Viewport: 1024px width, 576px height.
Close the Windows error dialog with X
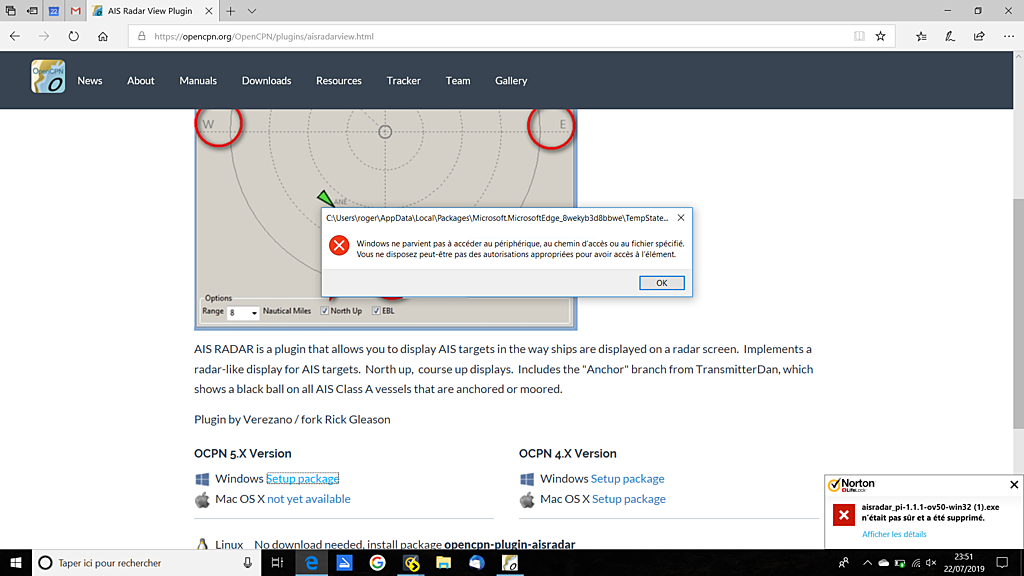(x=680, y=217)
